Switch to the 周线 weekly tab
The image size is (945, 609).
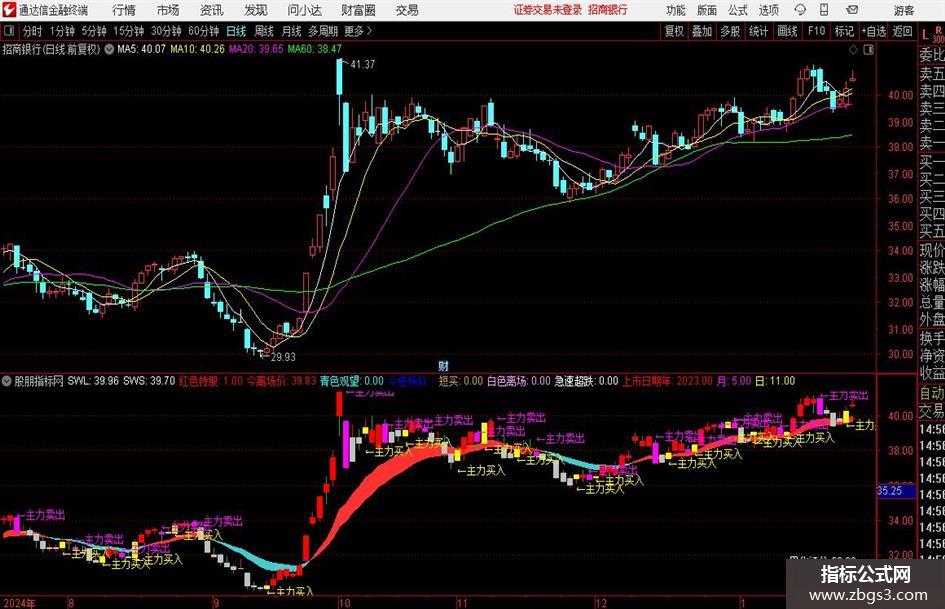pos(263,31)
